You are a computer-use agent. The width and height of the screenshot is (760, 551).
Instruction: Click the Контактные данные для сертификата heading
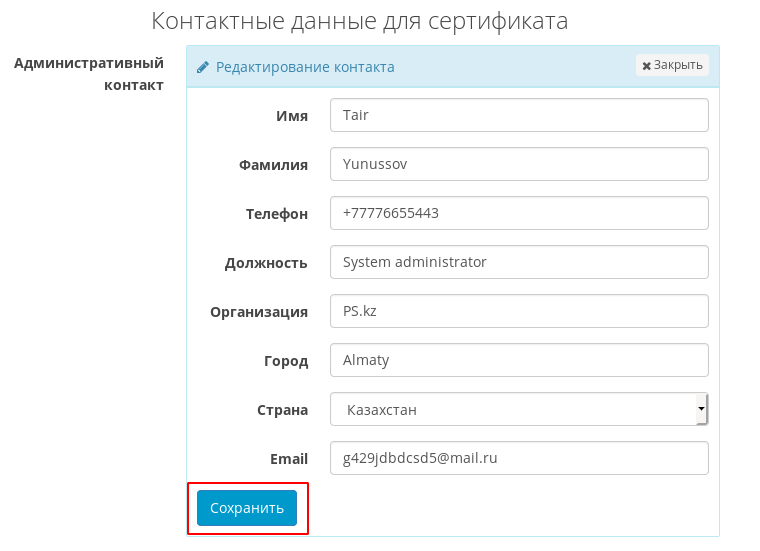(360, 21)
